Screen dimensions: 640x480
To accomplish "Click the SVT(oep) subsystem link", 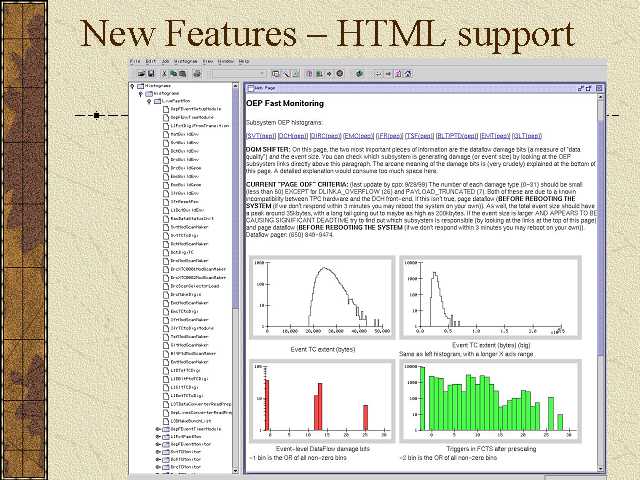I will pos(263,134).
